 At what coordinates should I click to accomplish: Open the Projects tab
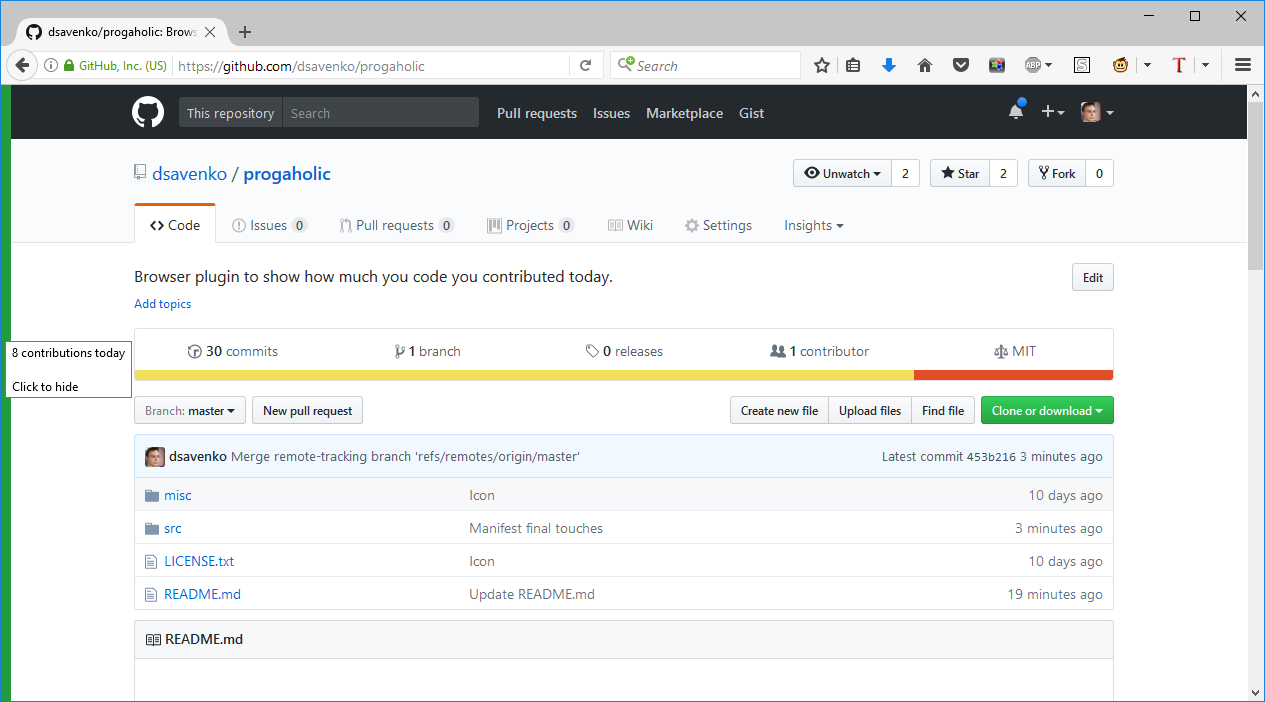point(530,226)
